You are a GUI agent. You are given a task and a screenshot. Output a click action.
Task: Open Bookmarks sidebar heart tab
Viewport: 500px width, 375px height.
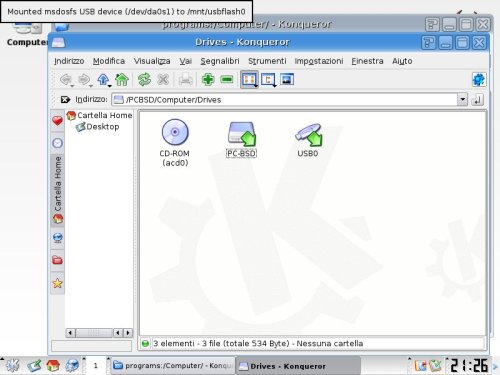(x=57, y=121)
